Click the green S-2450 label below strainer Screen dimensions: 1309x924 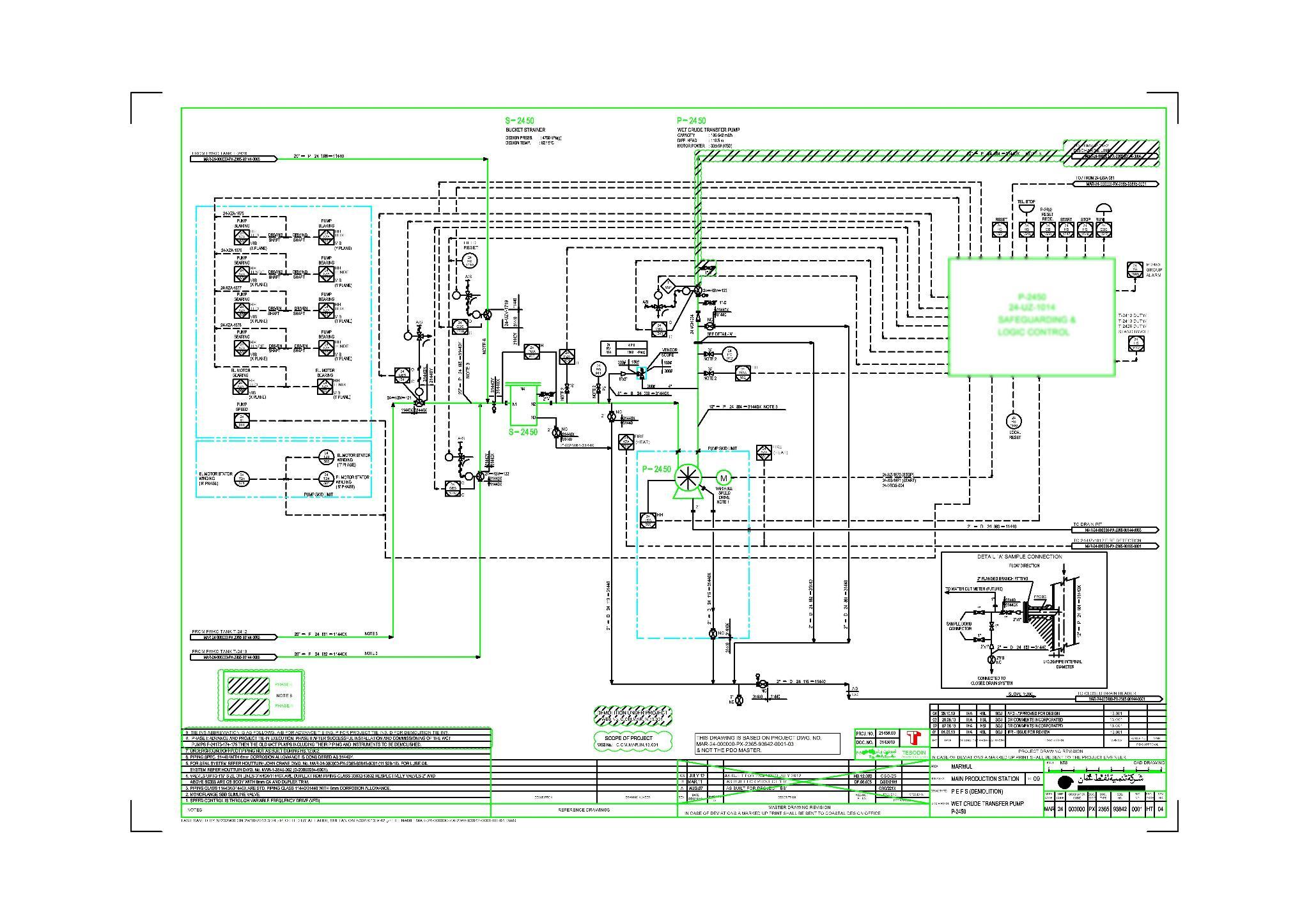[x=523, y=432]
